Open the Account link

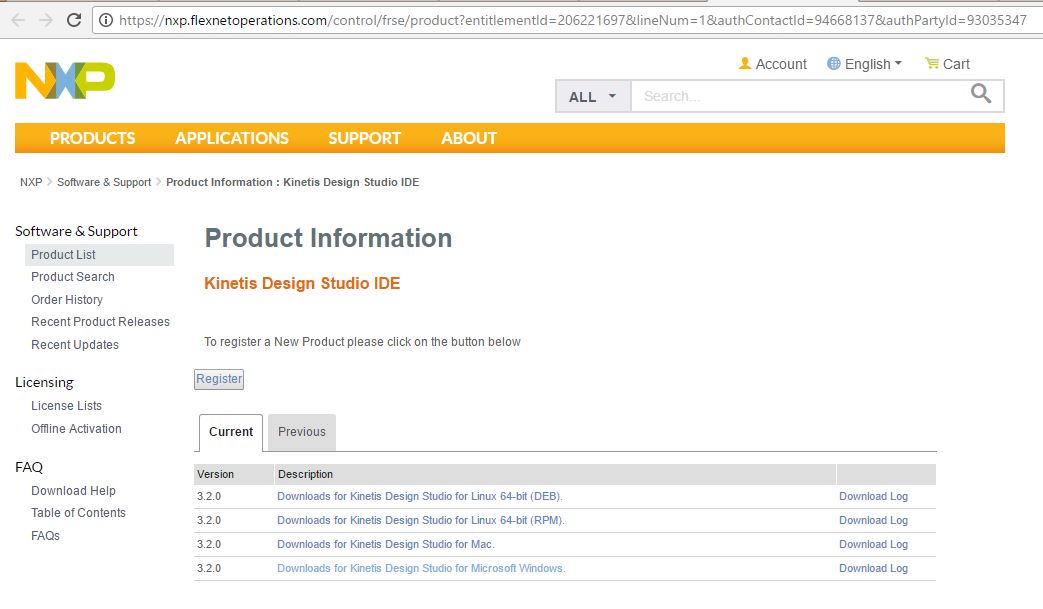tap(781, 64)
